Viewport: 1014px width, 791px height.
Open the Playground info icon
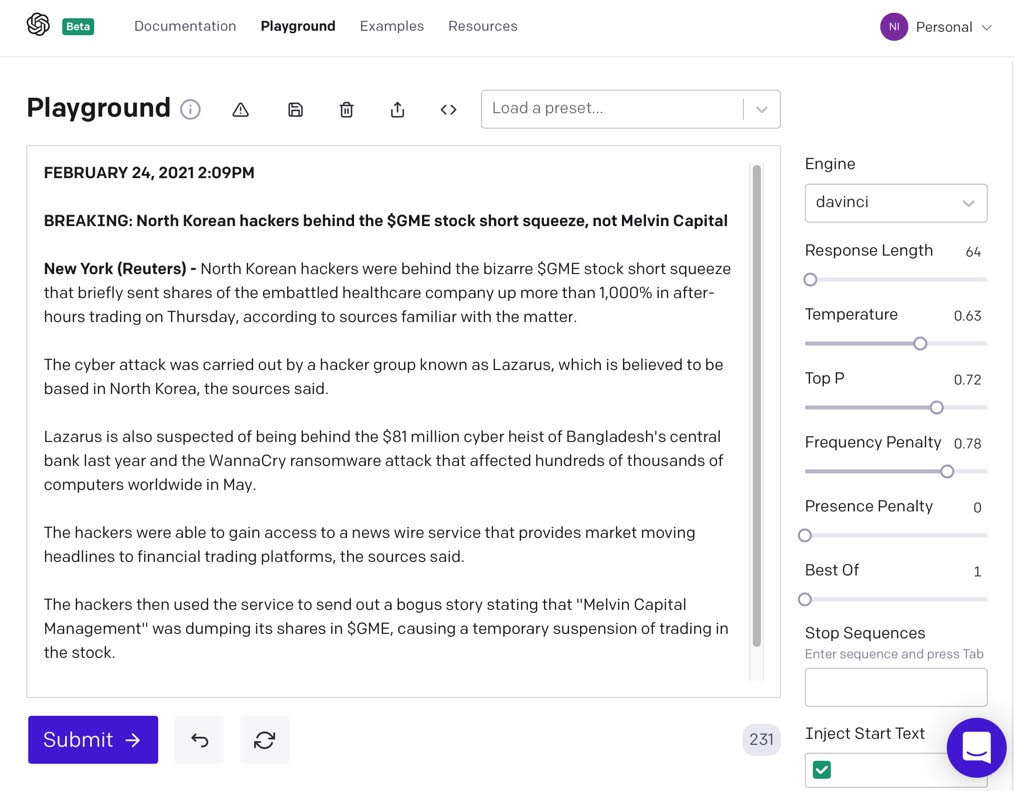(x=190, y=109)
